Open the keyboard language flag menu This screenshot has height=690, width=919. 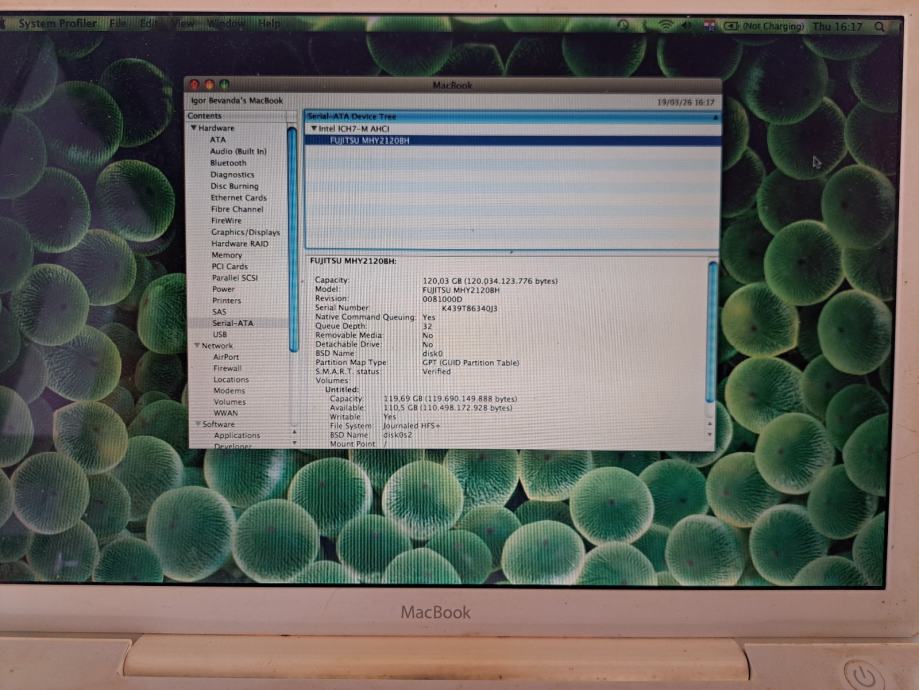click(x=709, y=26)
